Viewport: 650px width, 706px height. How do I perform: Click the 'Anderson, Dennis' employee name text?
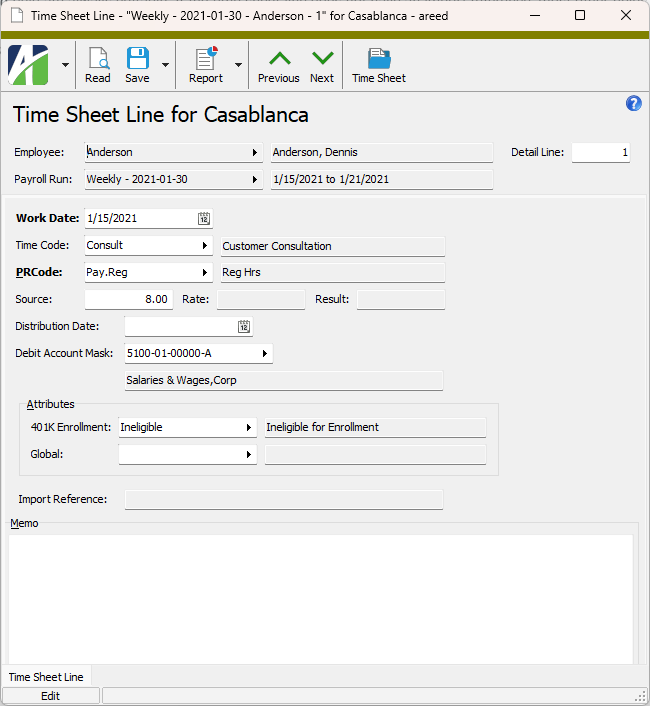315,153
